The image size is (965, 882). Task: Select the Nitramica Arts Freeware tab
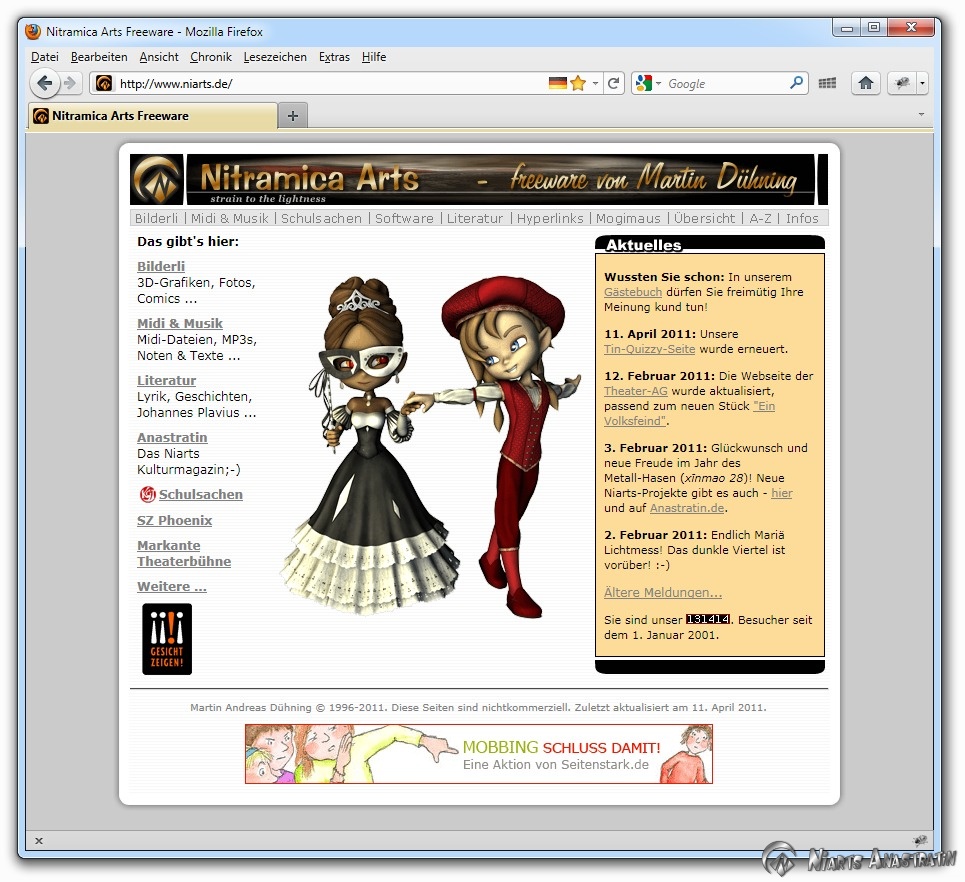[x=150, y=116]
